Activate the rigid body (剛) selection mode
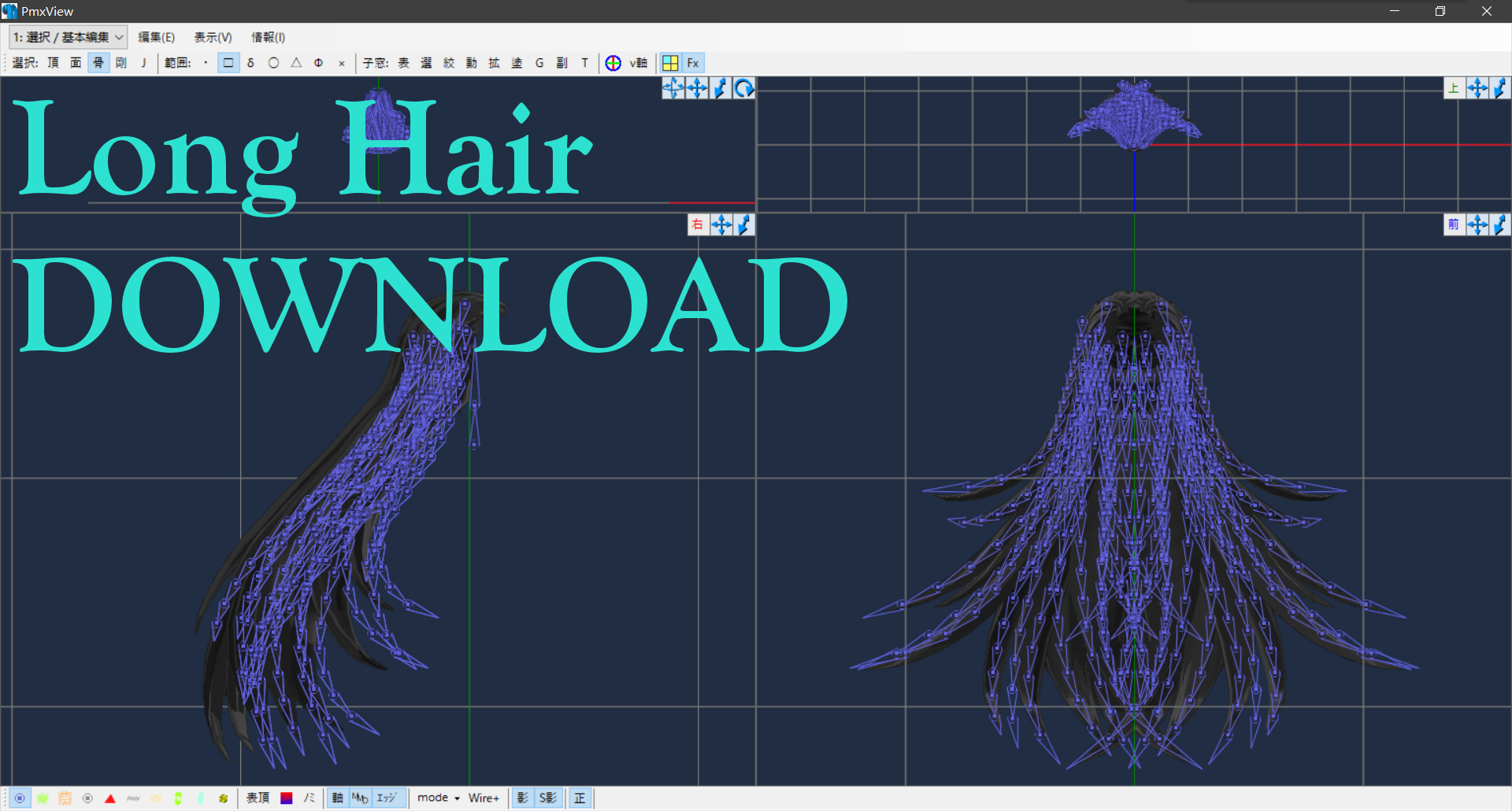 (x=120, y=63)
